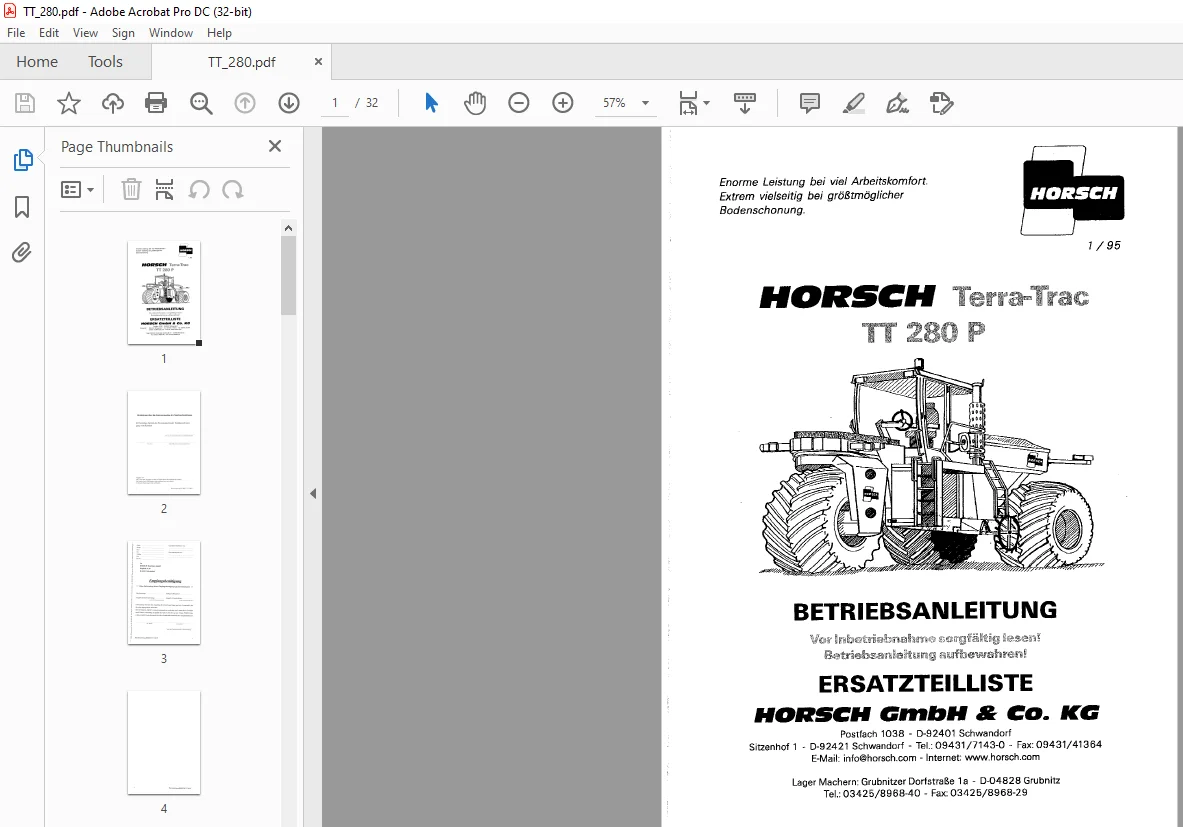Screen dimensions: 1183x827
Task: Show Page Thumbnails panel icon in sidebar
Action: click(x=23, y=160)
